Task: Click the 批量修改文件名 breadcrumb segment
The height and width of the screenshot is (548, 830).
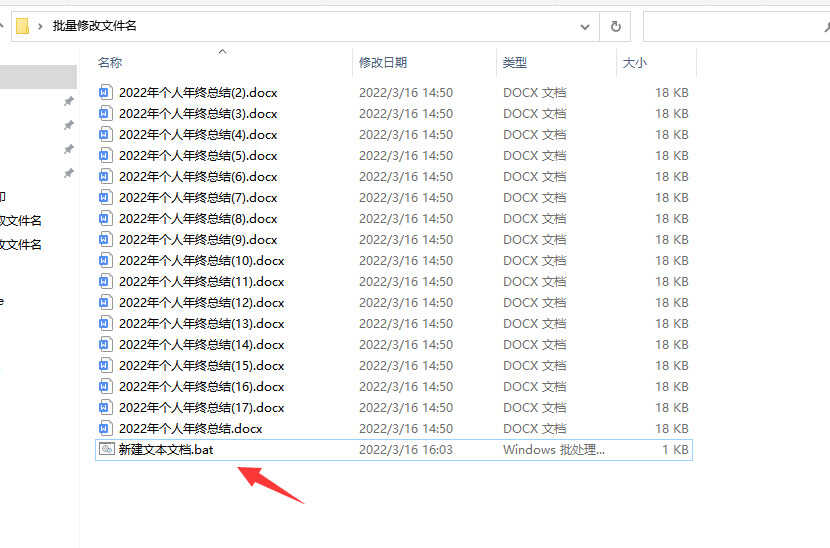Action: (x=94, y=26)
